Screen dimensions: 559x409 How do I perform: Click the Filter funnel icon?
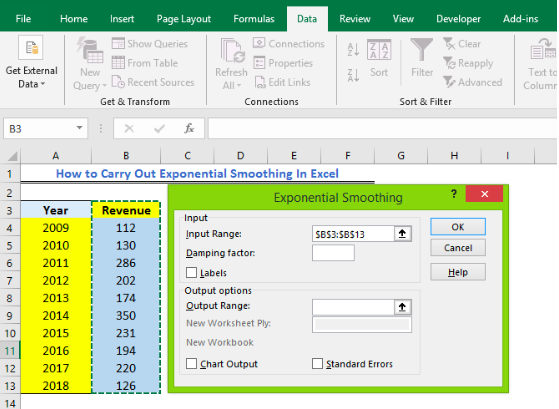tap(421, 50)
